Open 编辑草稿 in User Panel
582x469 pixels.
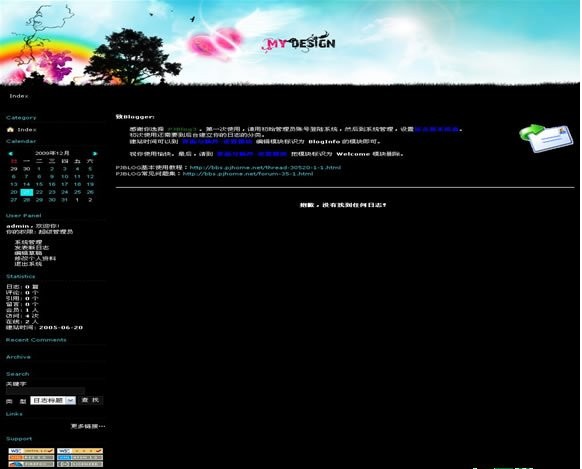pyautogui.click(x=28, y=253)
